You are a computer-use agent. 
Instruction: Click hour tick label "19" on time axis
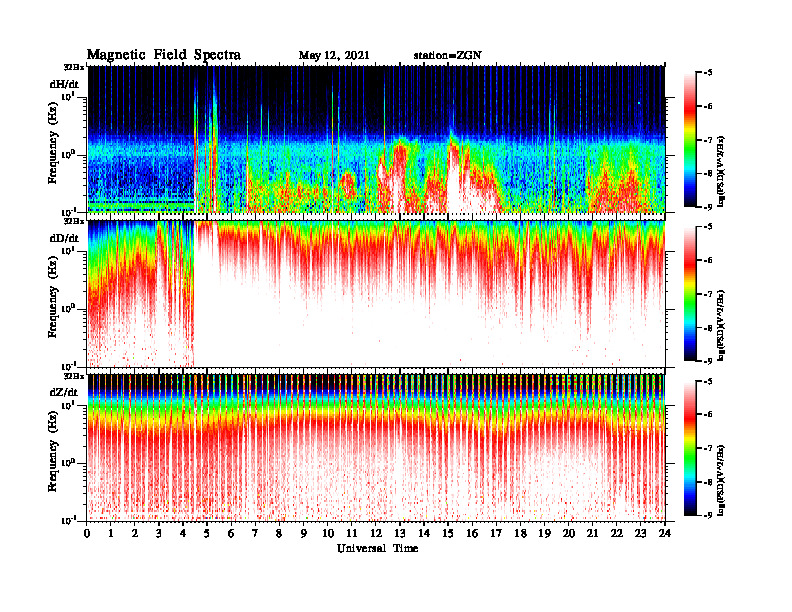[x=544, y=534]
